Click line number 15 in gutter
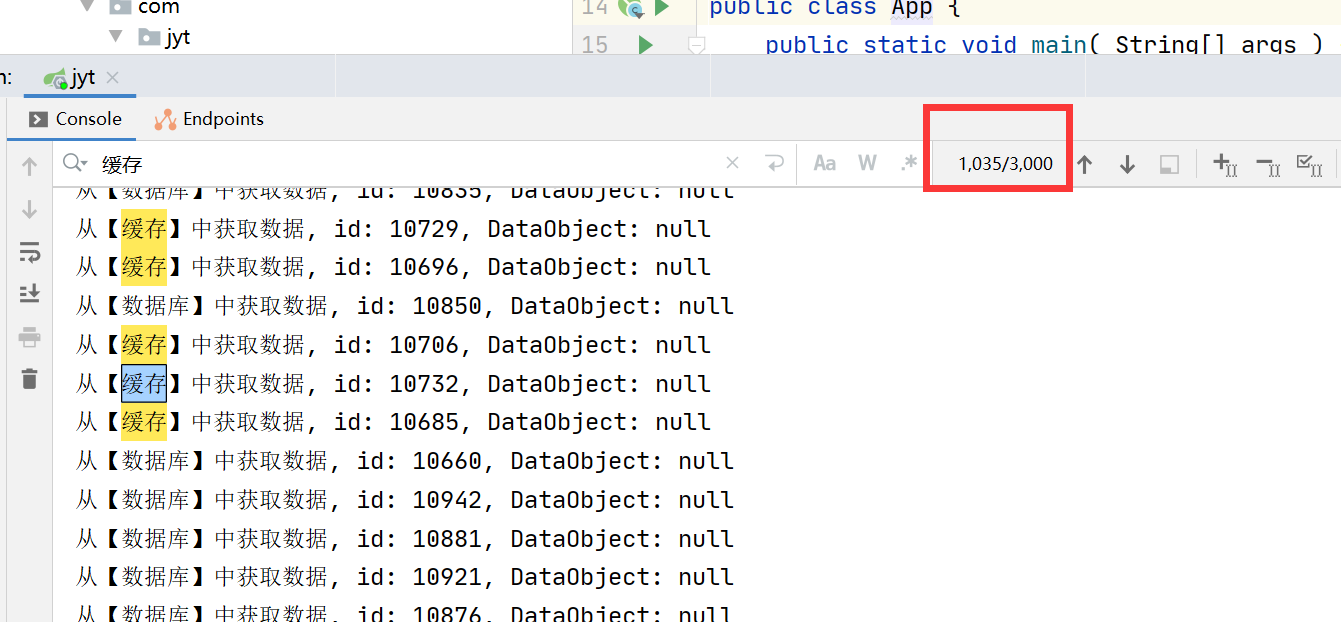 (594, 45)
